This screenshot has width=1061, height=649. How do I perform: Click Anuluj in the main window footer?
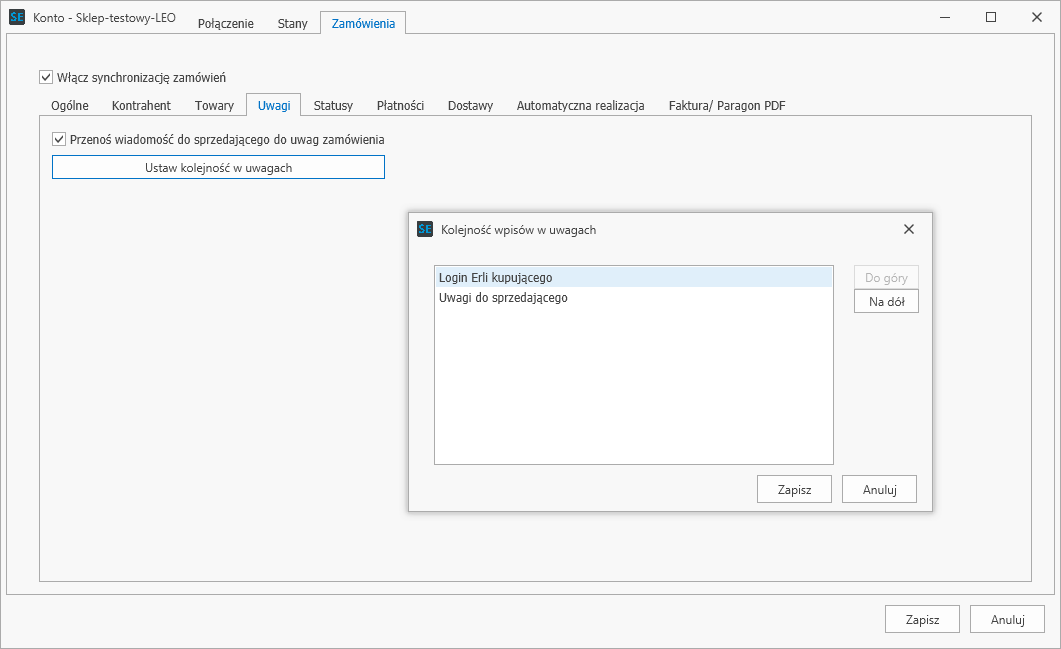pos(1008,619)
